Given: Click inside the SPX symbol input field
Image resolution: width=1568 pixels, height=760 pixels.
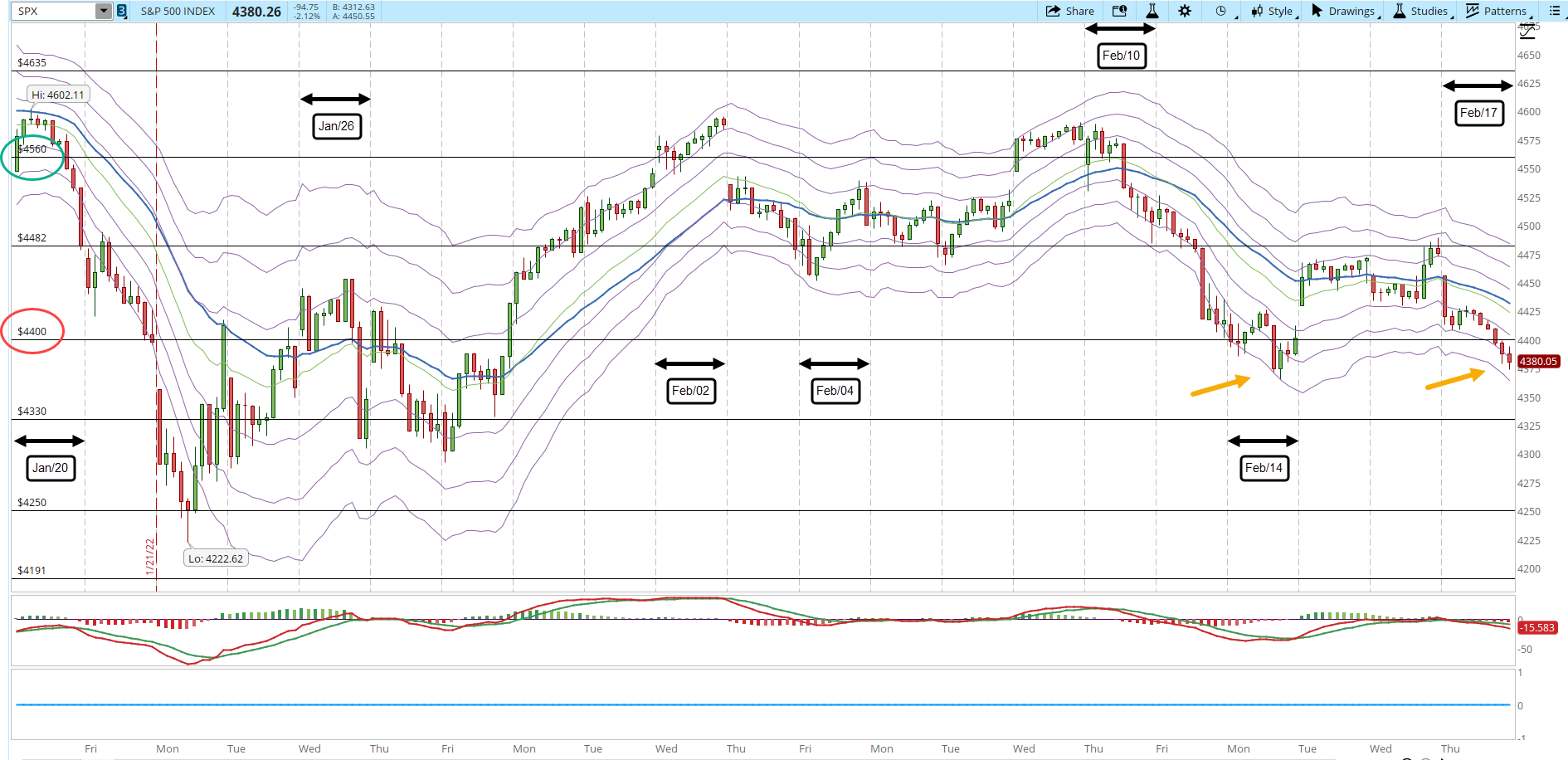Looking at the screenshot, I should click(55, 11).
